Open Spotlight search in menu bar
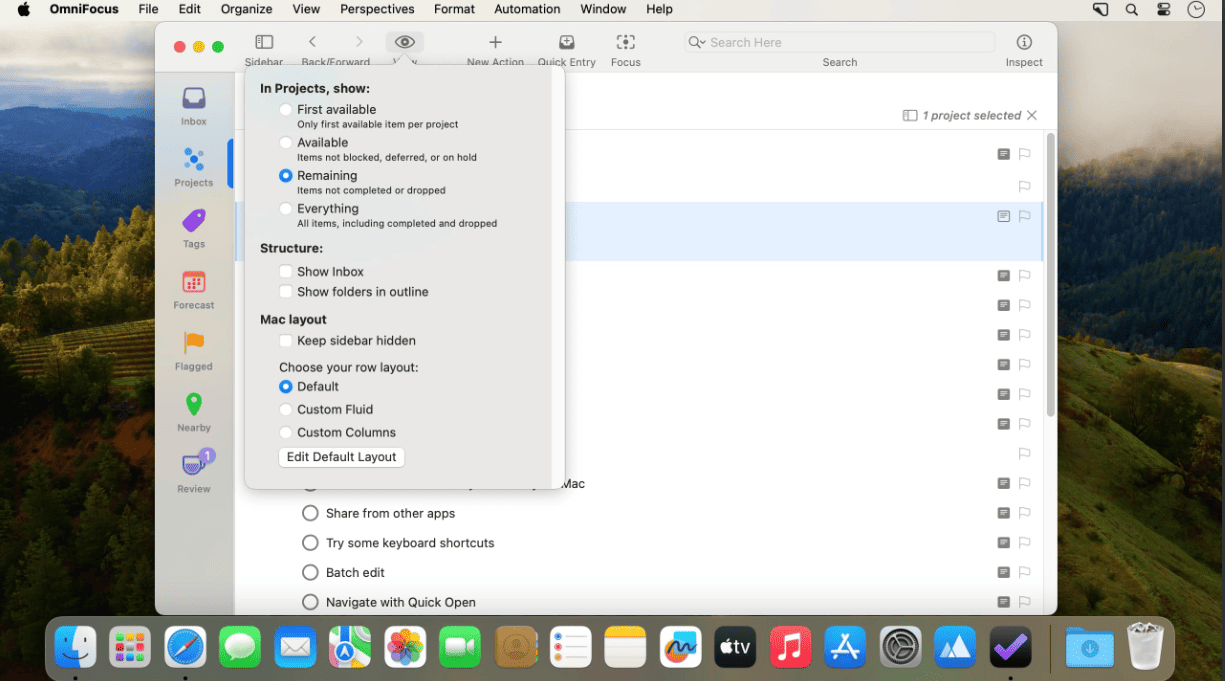The image size is (1225, 681). tap(1132, 9)
